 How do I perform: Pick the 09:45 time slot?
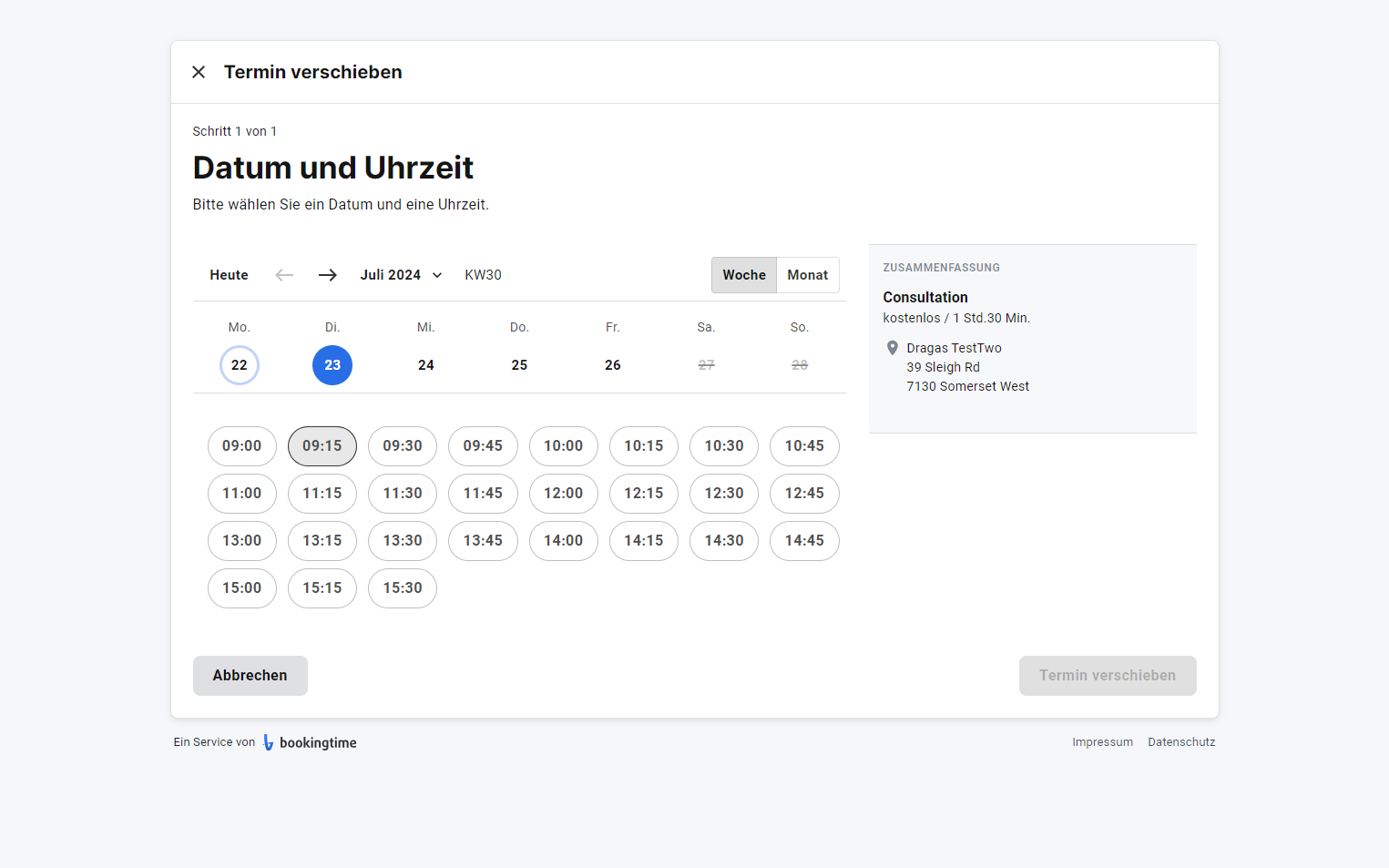[x=483, y=446]
